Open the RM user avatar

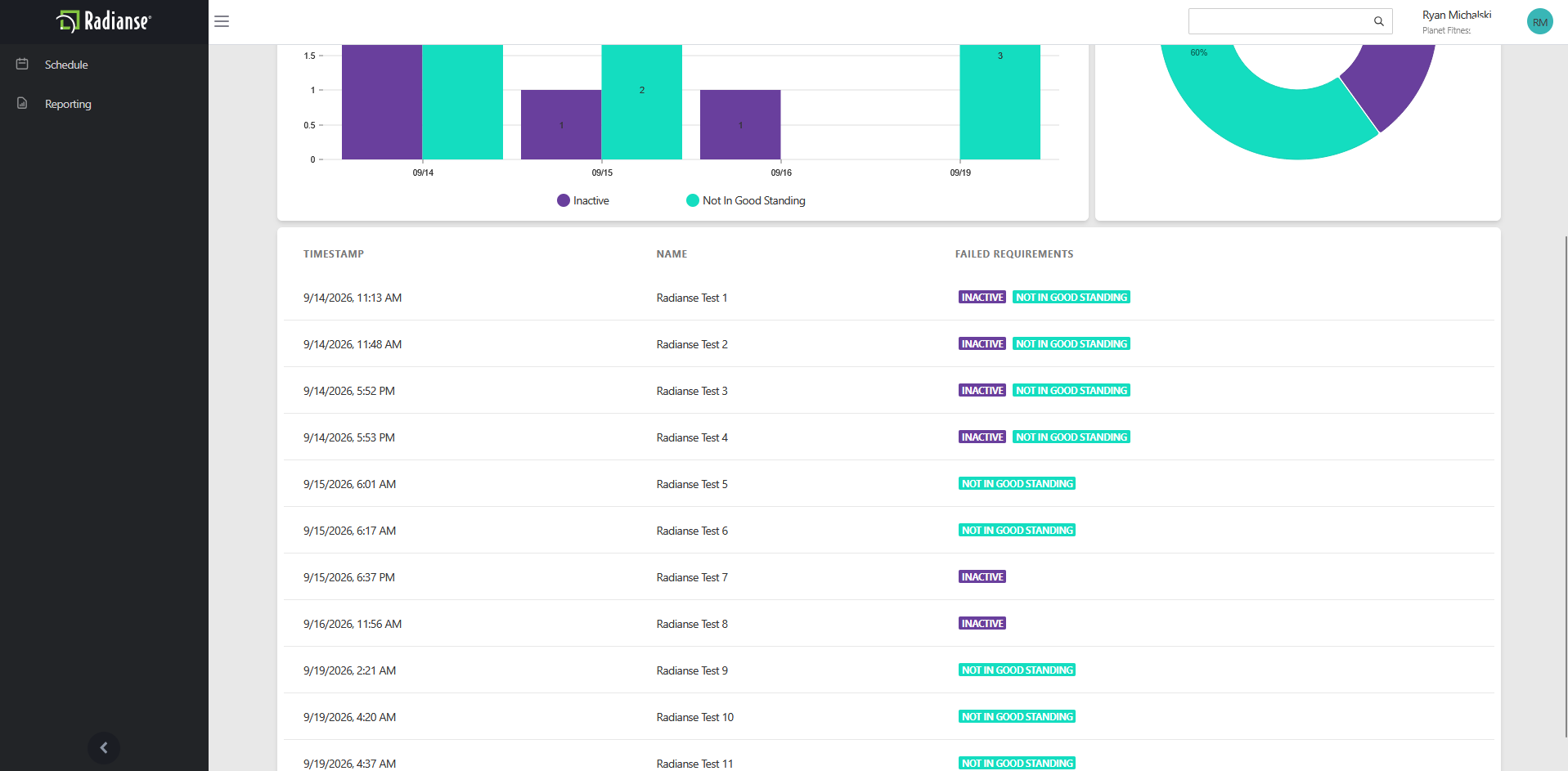pyautogui.click(x=1540, y=21)
